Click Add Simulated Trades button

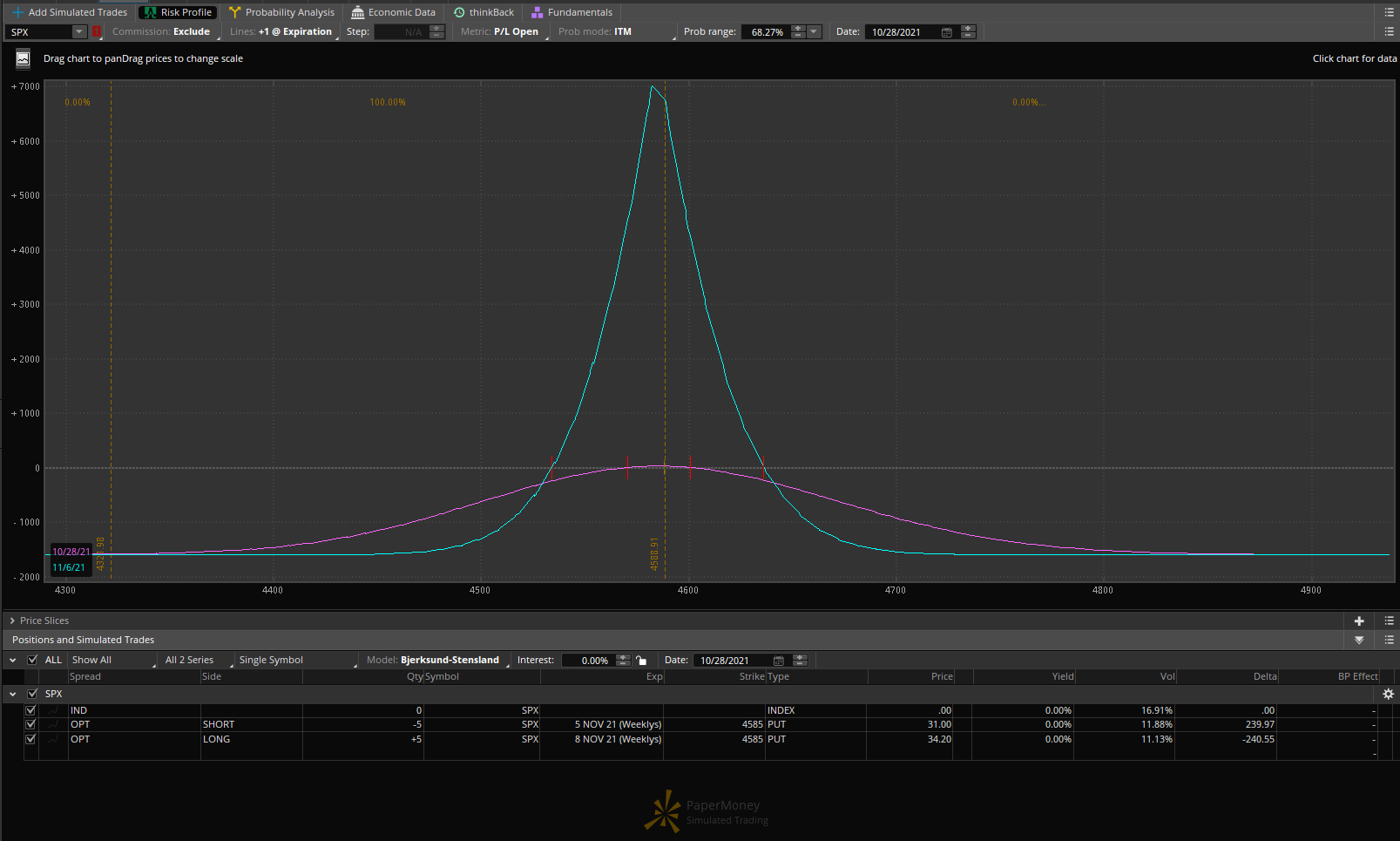(x=70, y=12)
